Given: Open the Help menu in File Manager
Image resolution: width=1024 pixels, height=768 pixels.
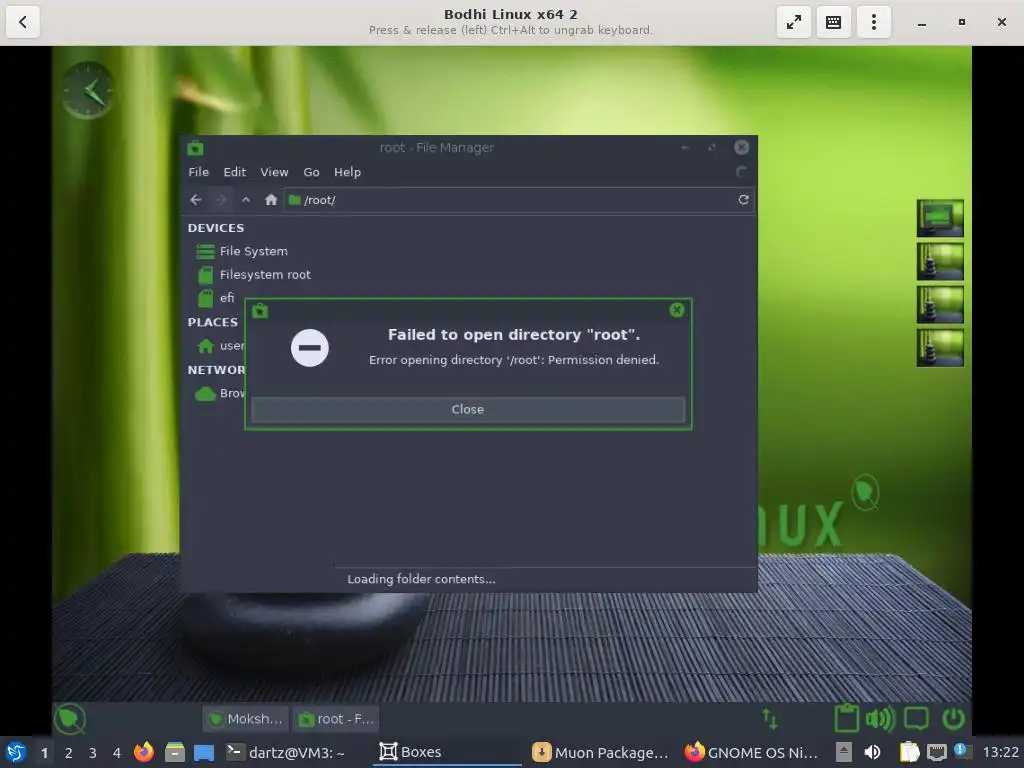Looking at the screenshot, I should pyautogui.click(x=347, y=172).
